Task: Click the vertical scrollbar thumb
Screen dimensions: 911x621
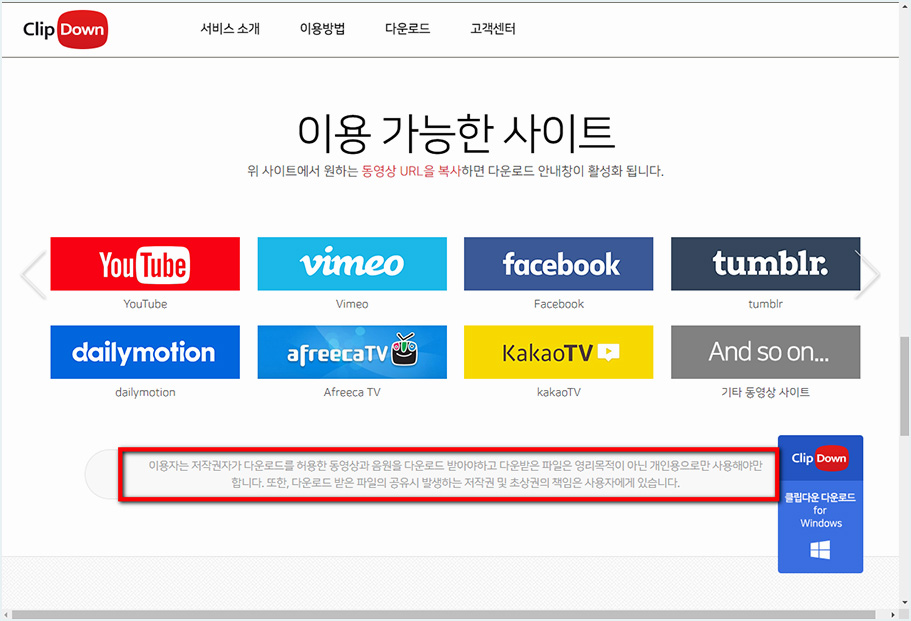Action: pos(905,386)
